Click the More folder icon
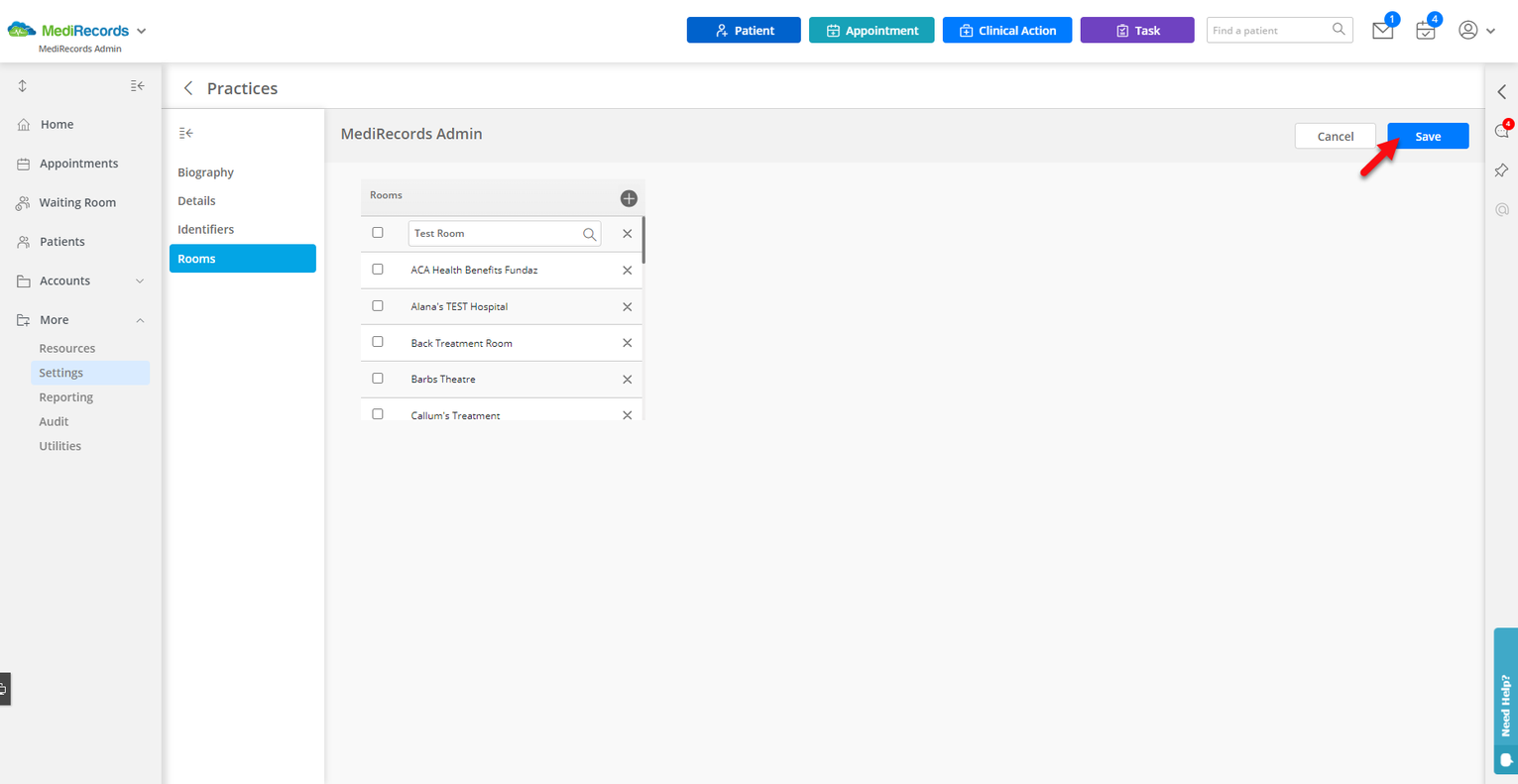 (x=24, y=320)
